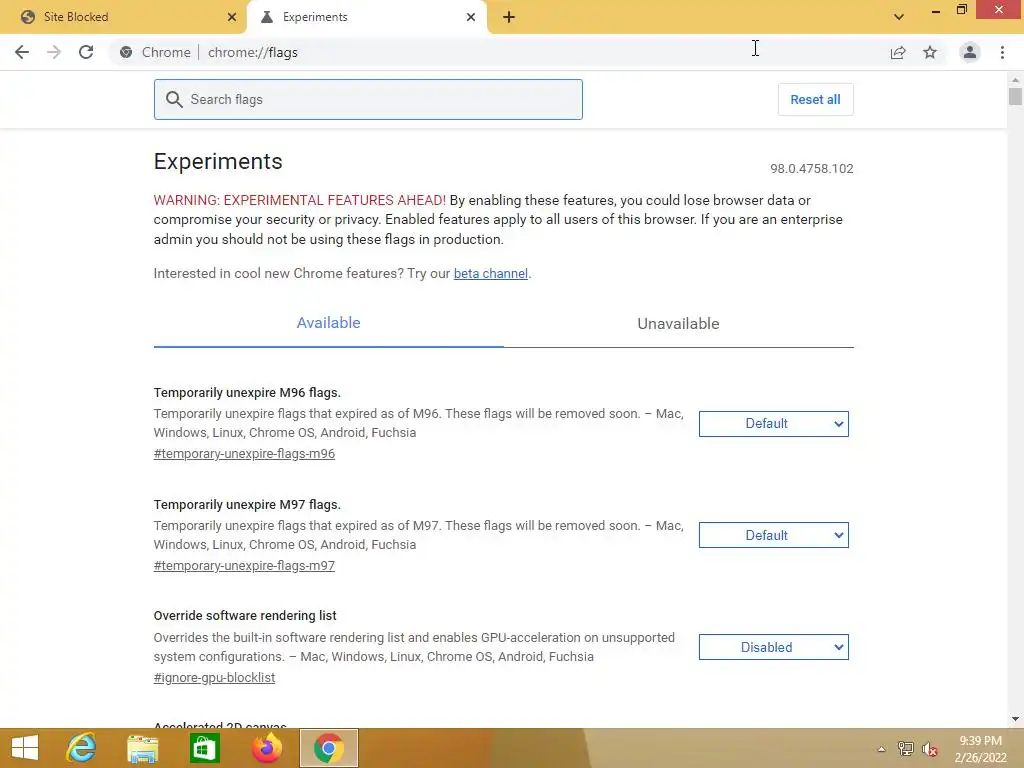Open Override software rendering list dropdown

pyautogui.click(x=773, y=647)
